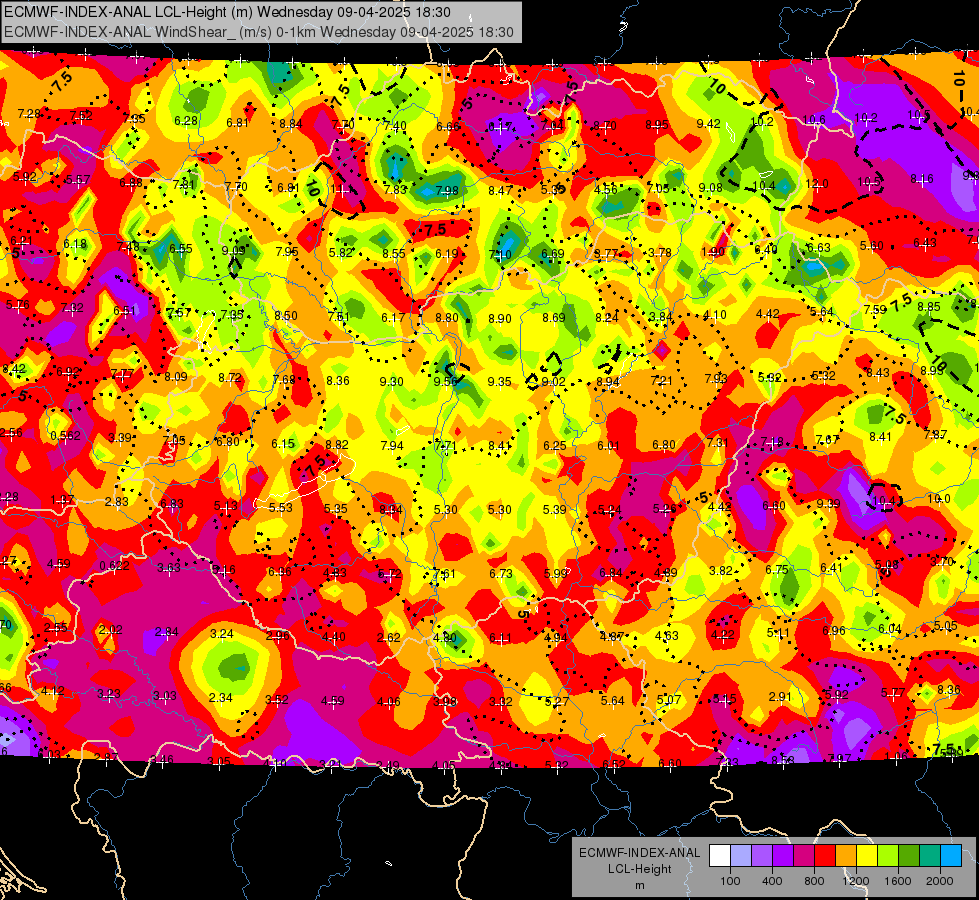Viewport: 979px width, 900px height.
Task: Click legend label 'ECMWF-INDEX-ANAL' in bottom box
Action: (639, 853)
